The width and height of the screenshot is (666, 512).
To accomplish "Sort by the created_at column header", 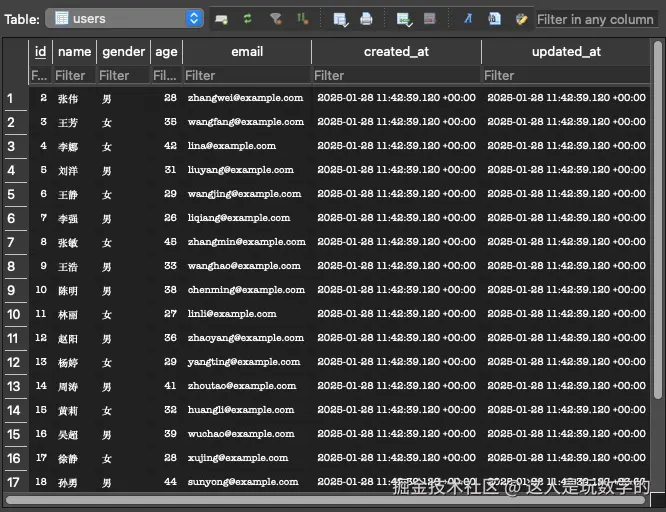I will [396, 52].
